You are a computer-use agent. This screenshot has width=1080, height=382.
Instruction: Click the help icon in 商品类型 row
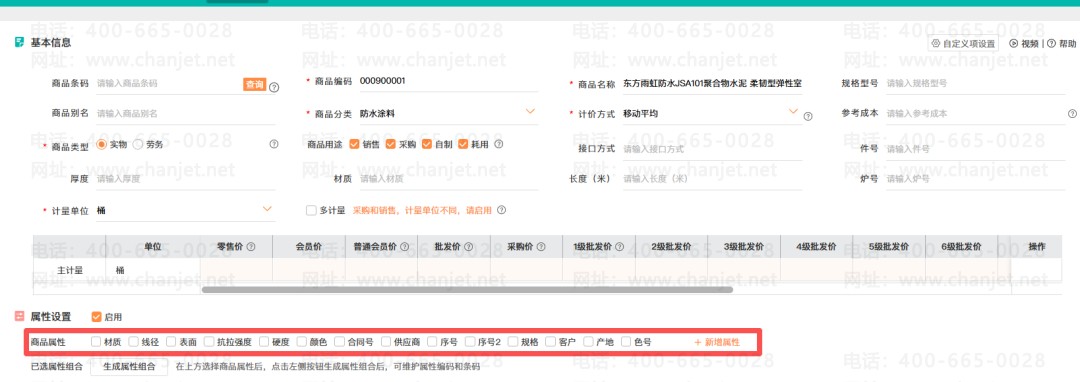[x=273, y=145]
